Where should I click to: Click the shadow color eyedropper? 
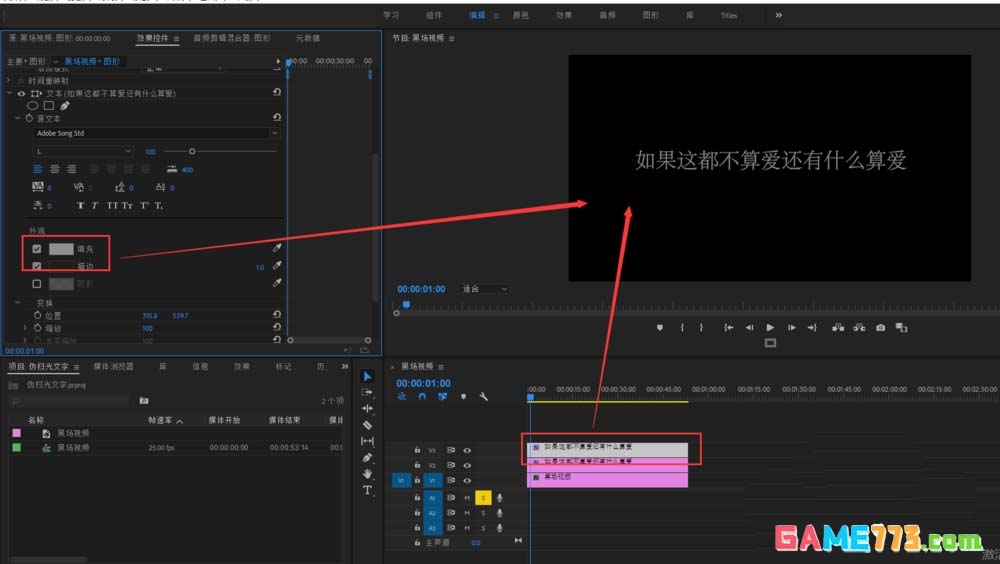(277, 283)
